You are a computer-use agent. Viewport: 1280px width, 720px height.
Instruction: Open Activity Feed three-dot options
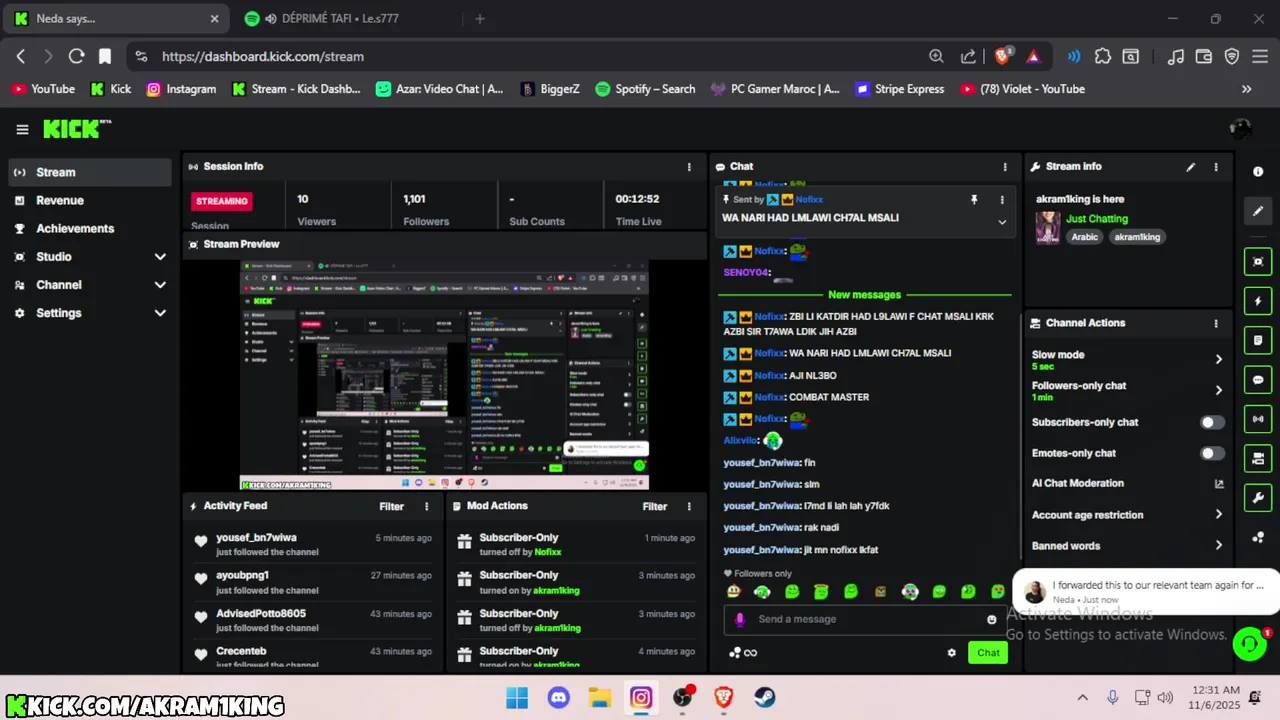pos(427,507)
